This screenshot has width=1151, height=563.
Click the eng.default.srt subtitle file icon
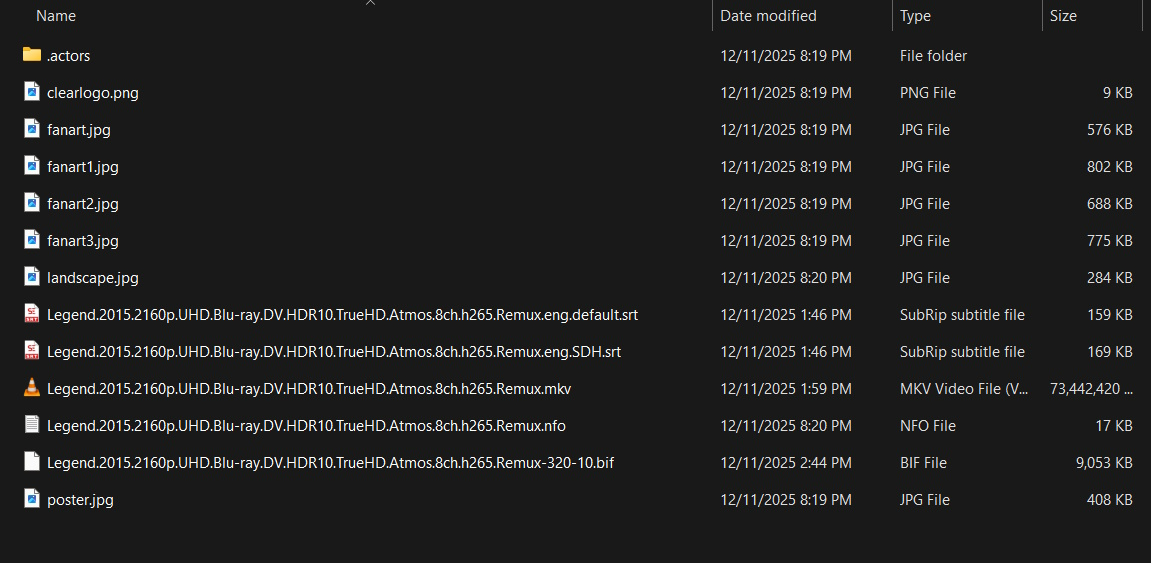32,314
